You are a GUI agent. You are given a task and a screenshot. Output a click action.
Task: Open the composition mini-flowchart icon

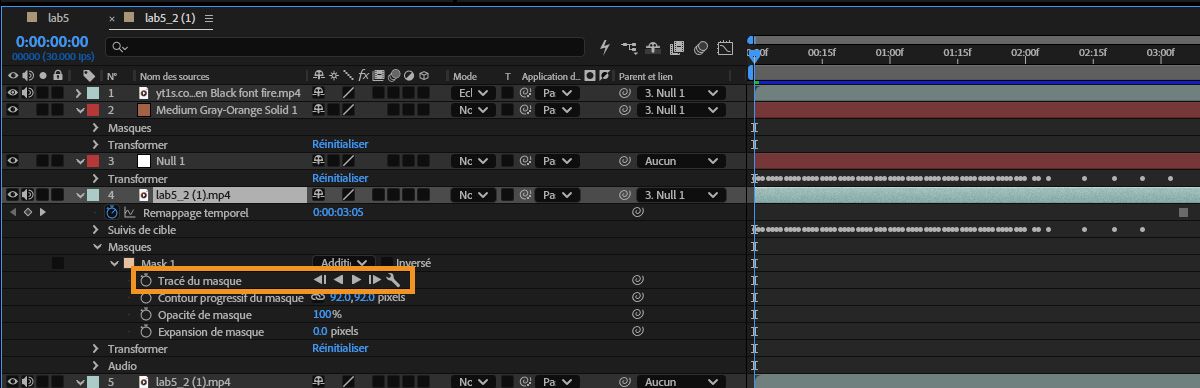[629, 47]
